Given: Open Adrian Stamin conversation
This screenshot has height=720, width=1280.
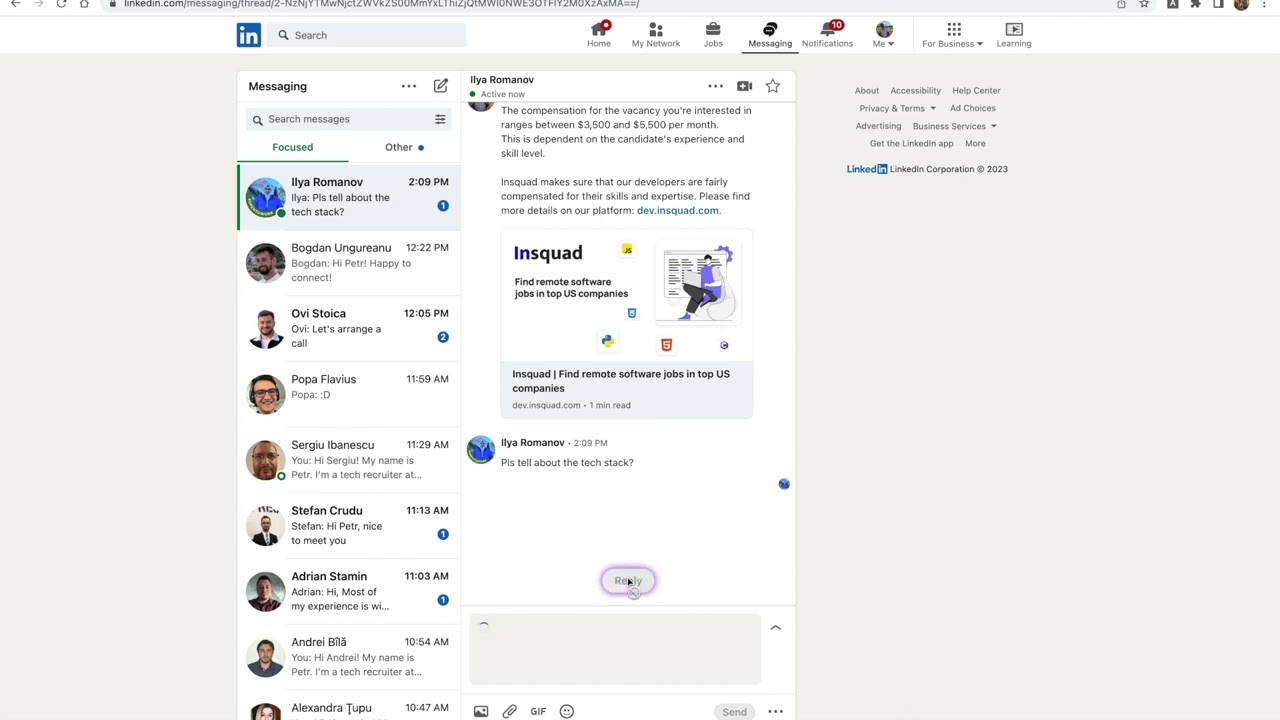Looking at the screenshot, I should [x=349, y=591].
